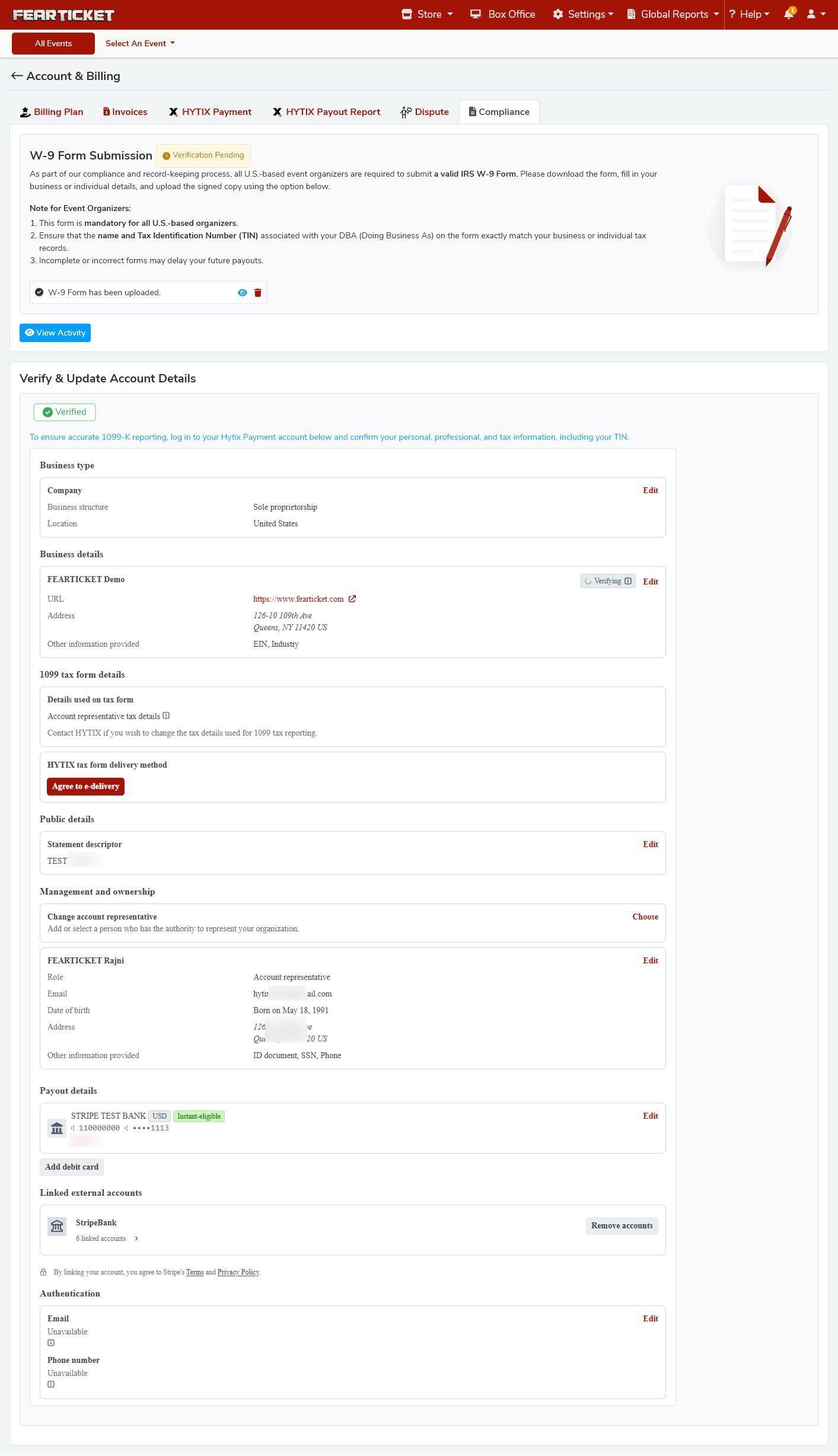Image resolution: width=838 pixels, height=1456 pixels.
Task: Switch to the Billing Plan tab
Action: coord(52,112)
